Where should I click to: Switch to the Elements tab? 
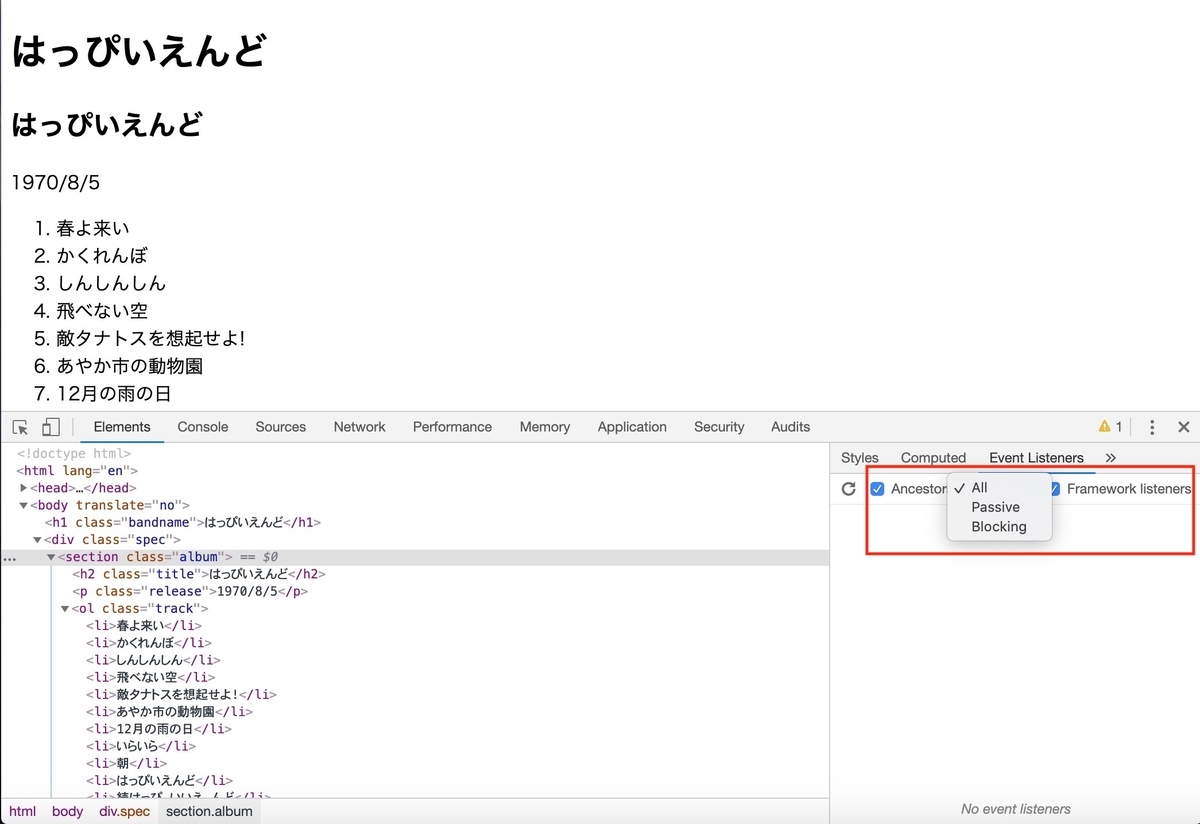(122, 427)
